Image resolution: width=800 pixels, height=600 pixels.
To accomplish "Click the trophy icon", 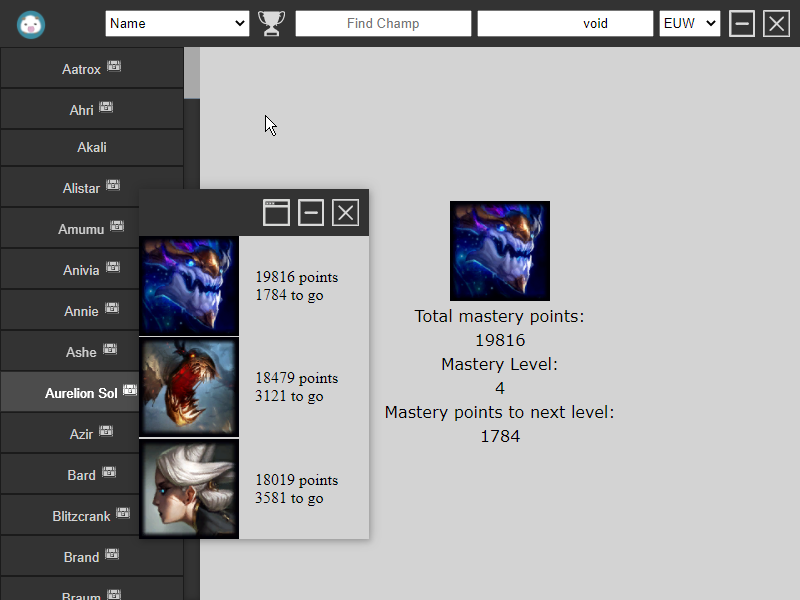I will click(271, 23).
